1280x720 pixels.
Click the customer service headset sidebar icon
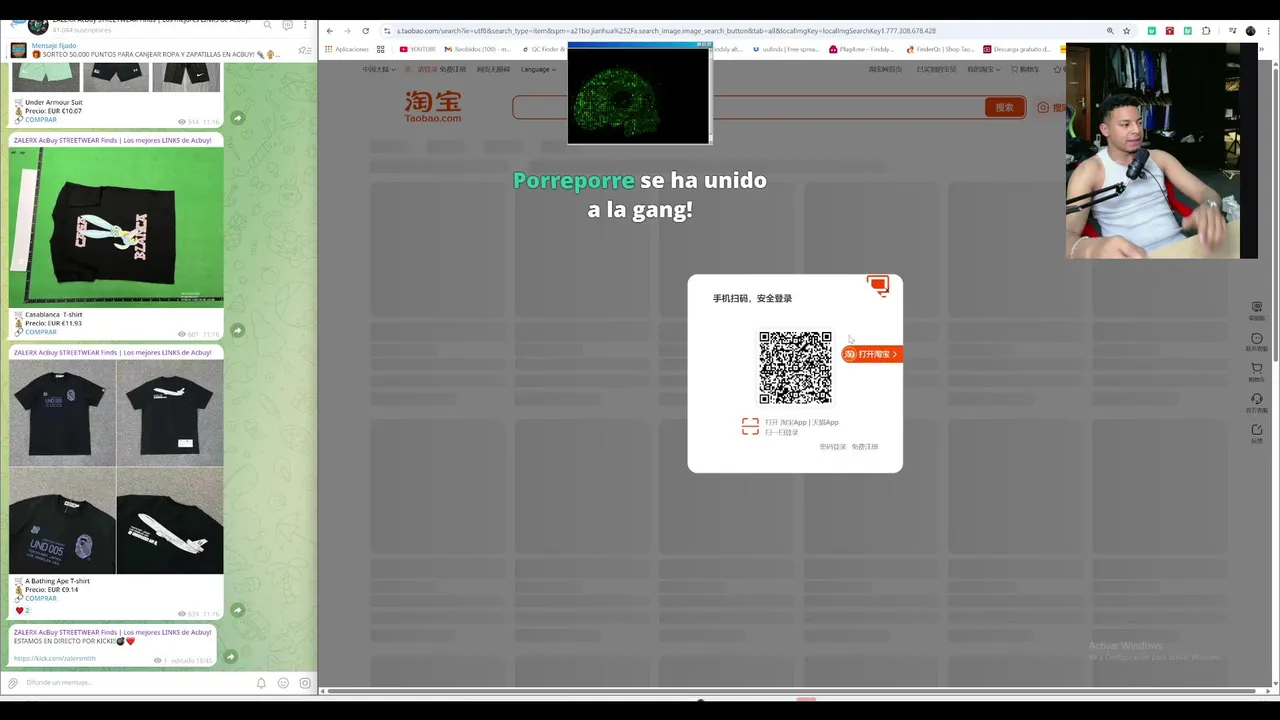[x=1257, y=399]
